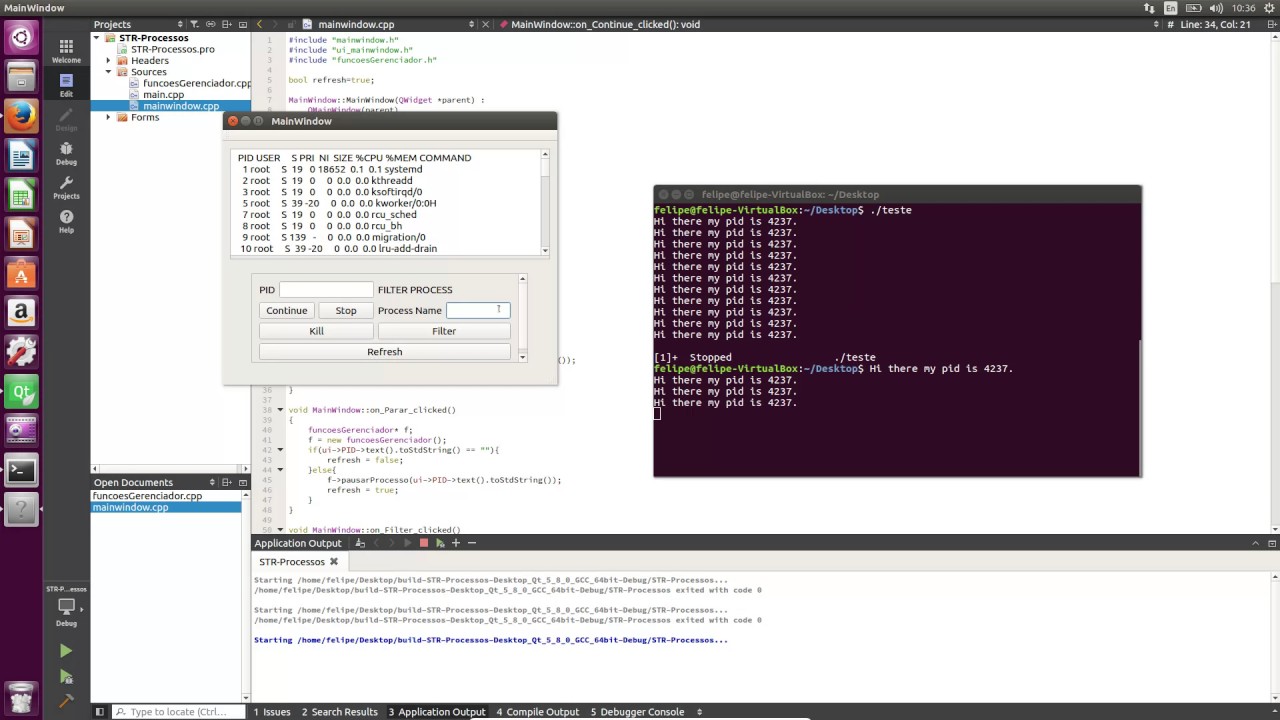Viewport: 1280px width, 720px height.
Task: Focus the Process Name input field
Action: [478, 310]
